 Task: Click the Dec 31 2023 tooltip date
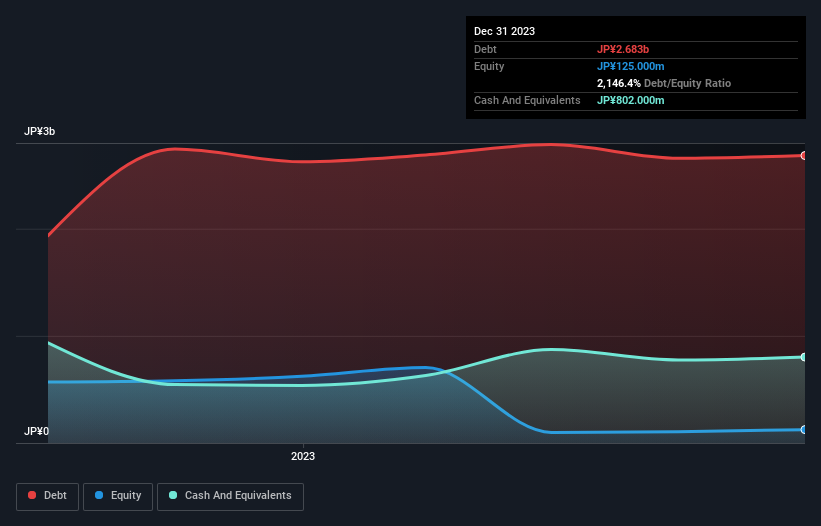pos(504,31)
